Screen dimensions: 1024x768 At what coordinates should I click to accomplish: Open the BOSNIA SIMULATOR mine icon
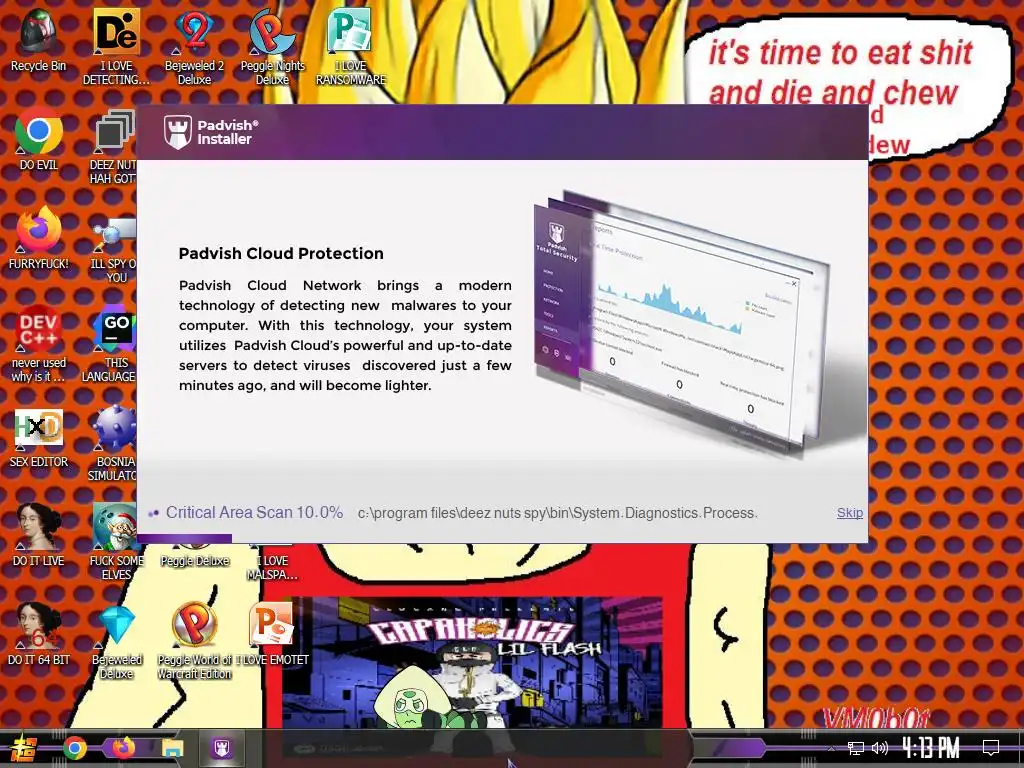click(112, 444)
